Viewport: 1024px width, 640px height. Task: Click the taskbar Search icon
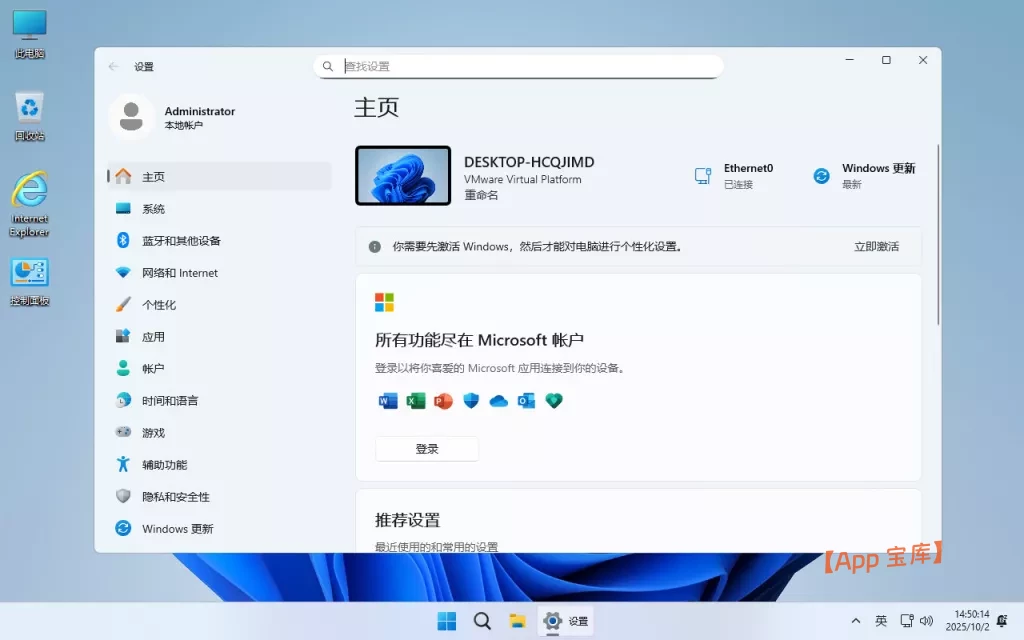[482, 621]
